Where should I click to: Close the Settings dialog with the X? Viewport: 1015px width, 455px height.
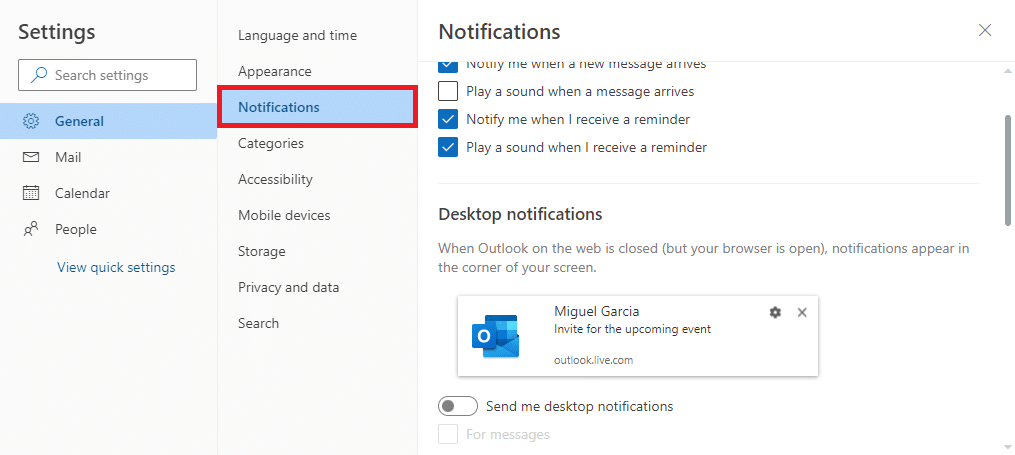click(x=985, y=30)
